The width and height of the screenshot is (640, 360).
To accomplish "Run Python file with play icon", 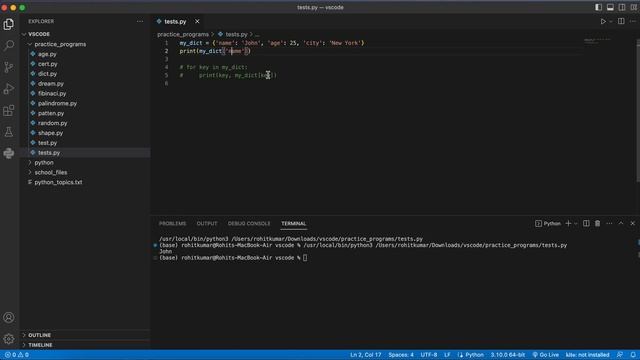I will tap(603, 21).
